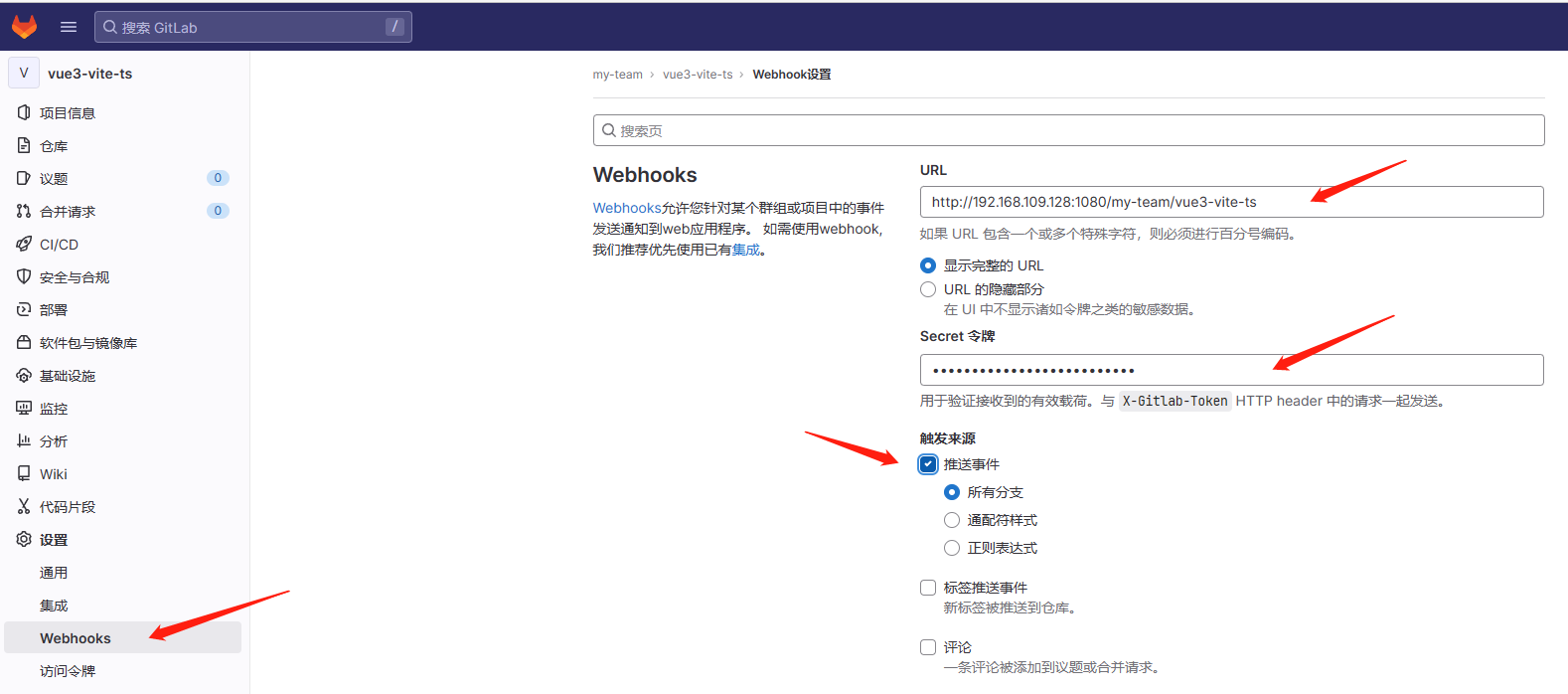
Task: Enable the tag push events checkbox
Action: pyautogui.click(x=928, y=588)
